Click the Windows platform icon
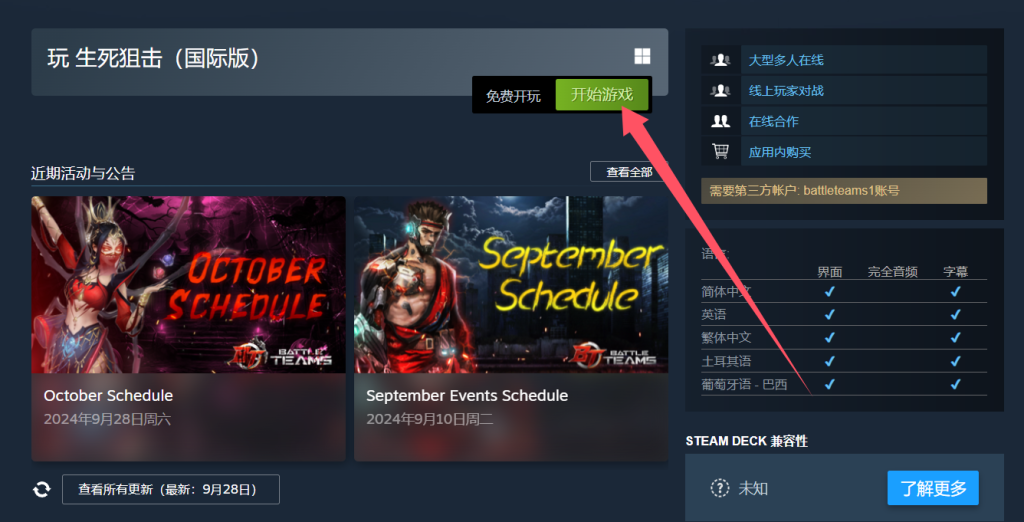 (x=642, y=57)
